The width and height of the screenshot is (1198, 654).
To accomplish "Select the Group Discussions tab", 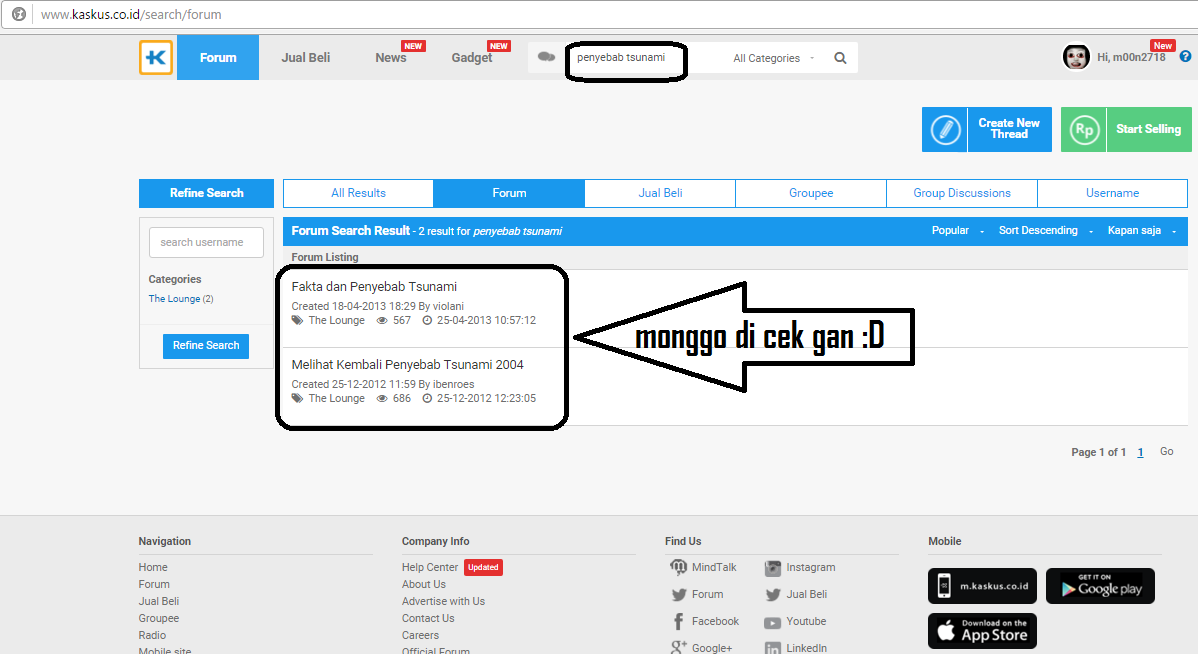I will tap(962, 193).
